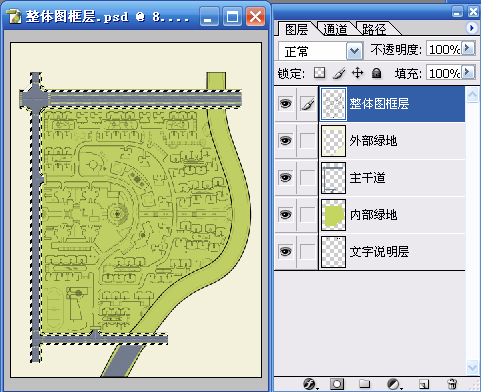The height and width of the screenshot is (392, 481).
Task: Open the blend mode 正常 dropdown
Action: click(x=354, y=51)
